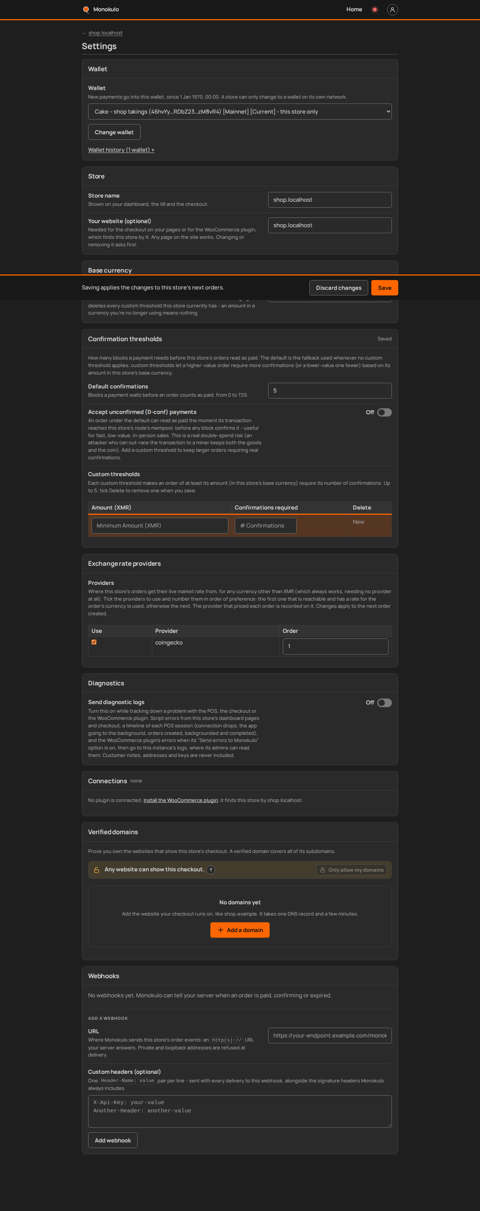Toggle Accept unconfirmed (0-conf) payments

[384, 412]
